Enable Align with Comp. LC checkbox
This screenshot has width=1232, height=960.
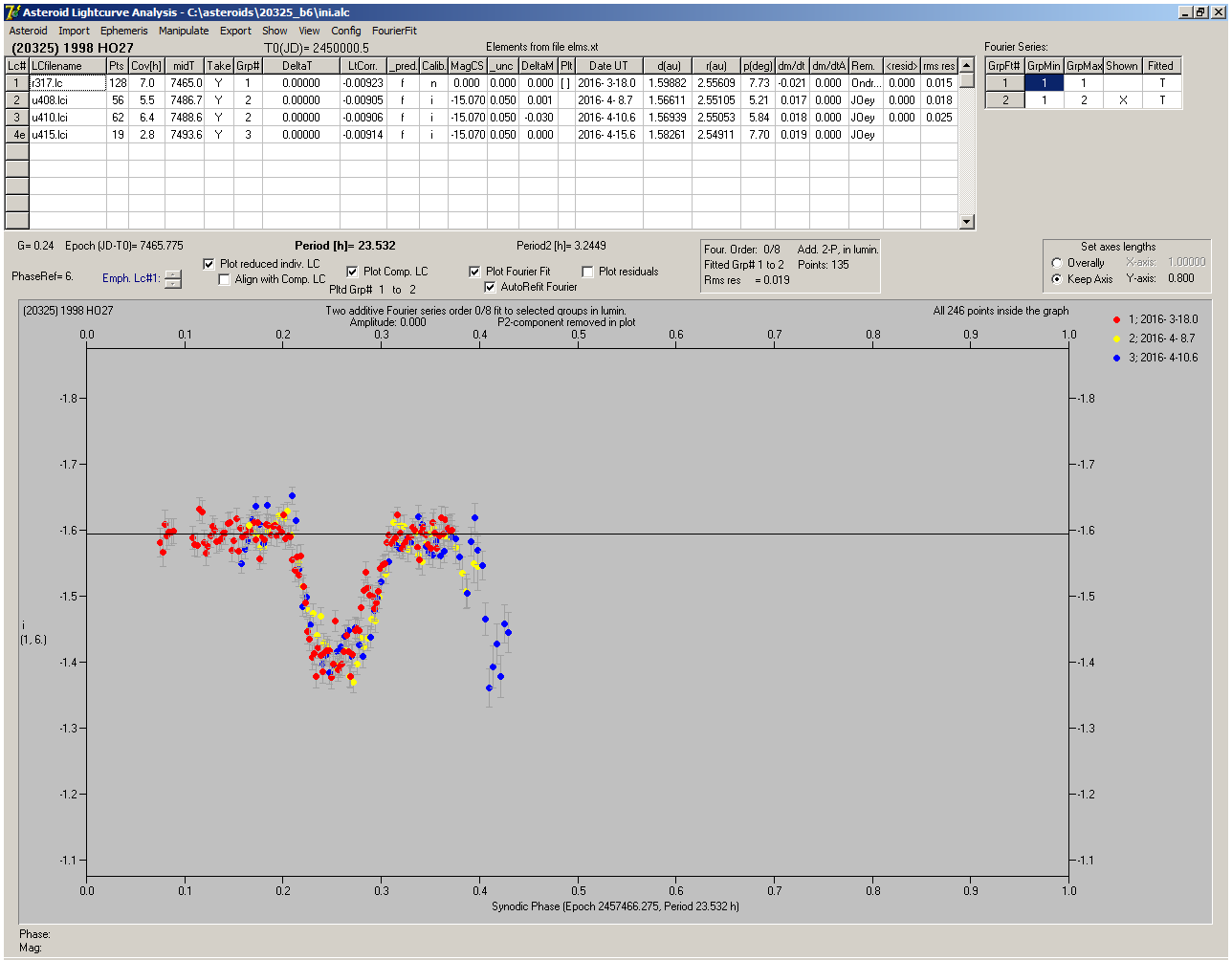(225, 279)
